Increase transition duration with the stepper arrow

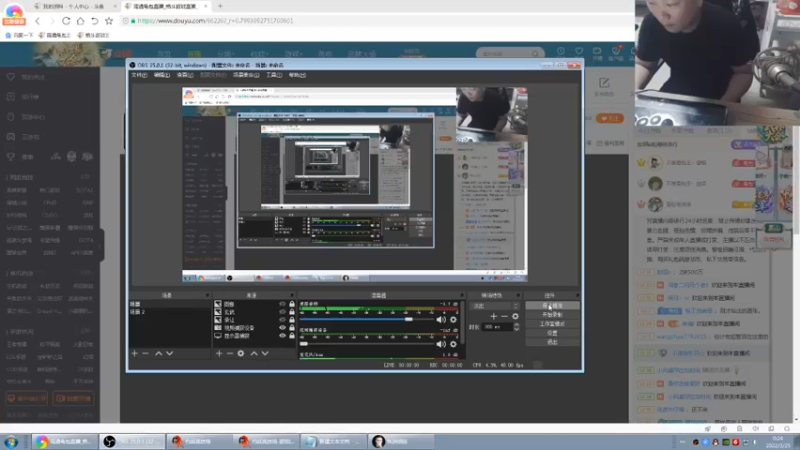[516, 325]
